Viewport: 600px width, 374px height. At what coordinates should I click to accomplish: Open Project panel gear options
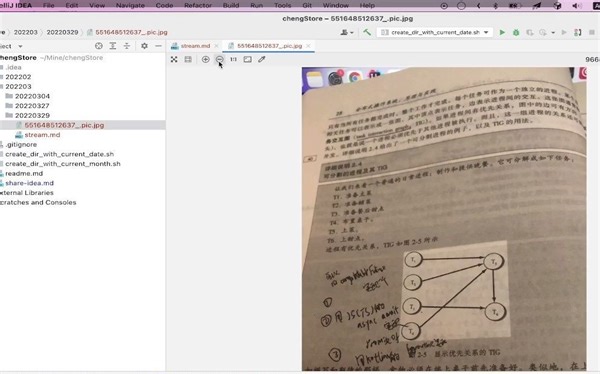(x=144, y=46)
